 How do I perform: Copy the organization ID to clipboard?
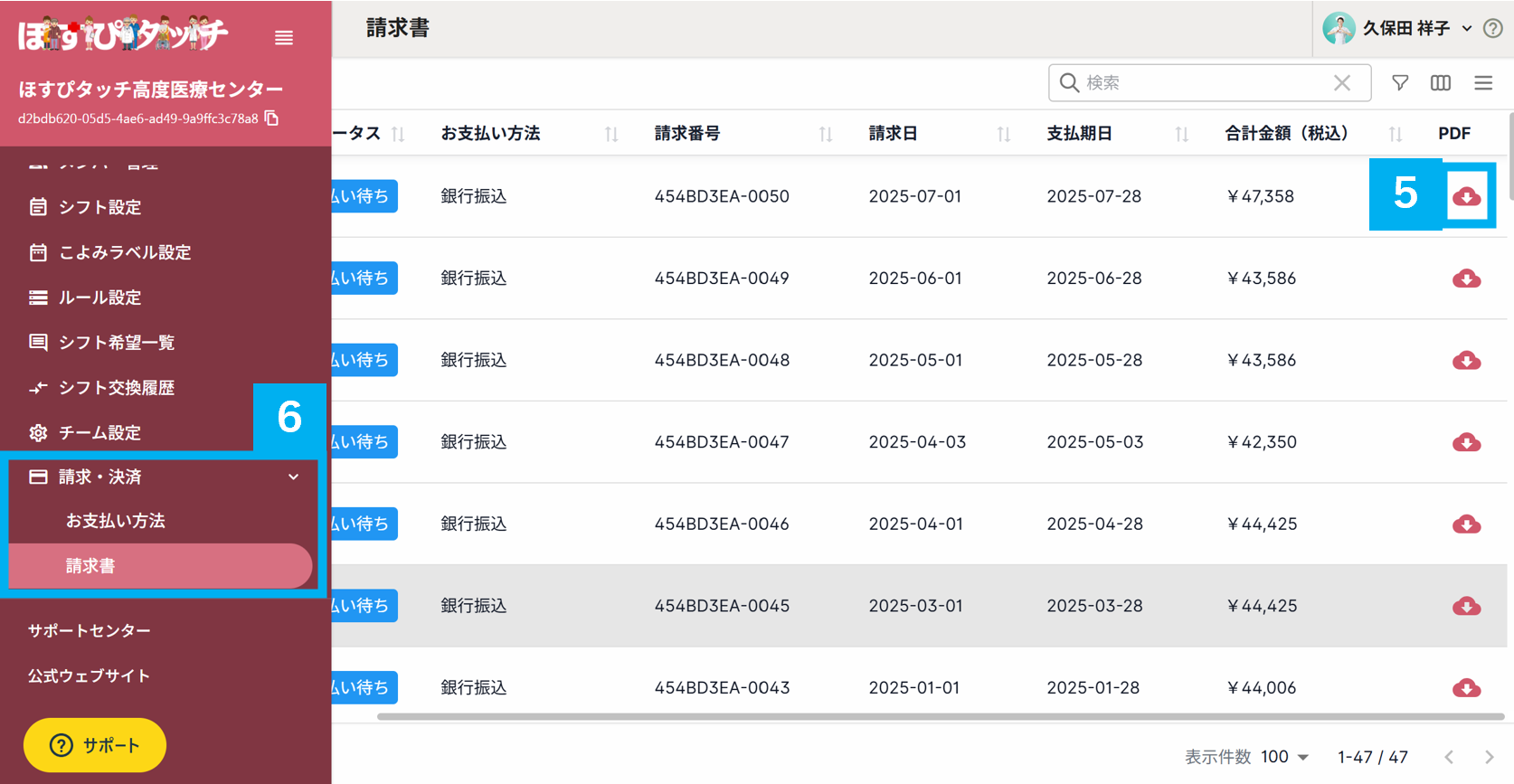coord(271,118)
